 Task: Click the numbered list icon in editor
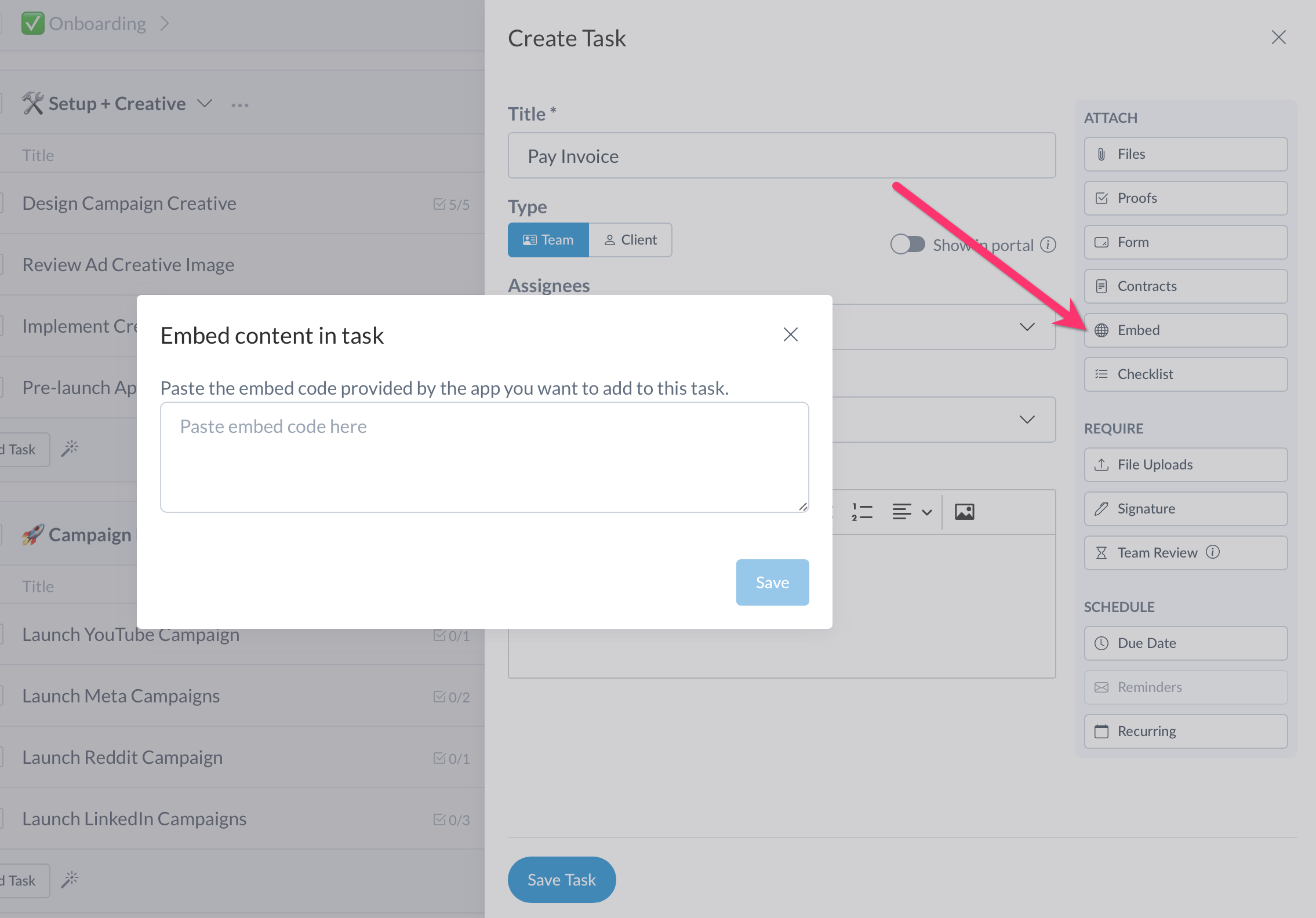[x=862, y=512]
